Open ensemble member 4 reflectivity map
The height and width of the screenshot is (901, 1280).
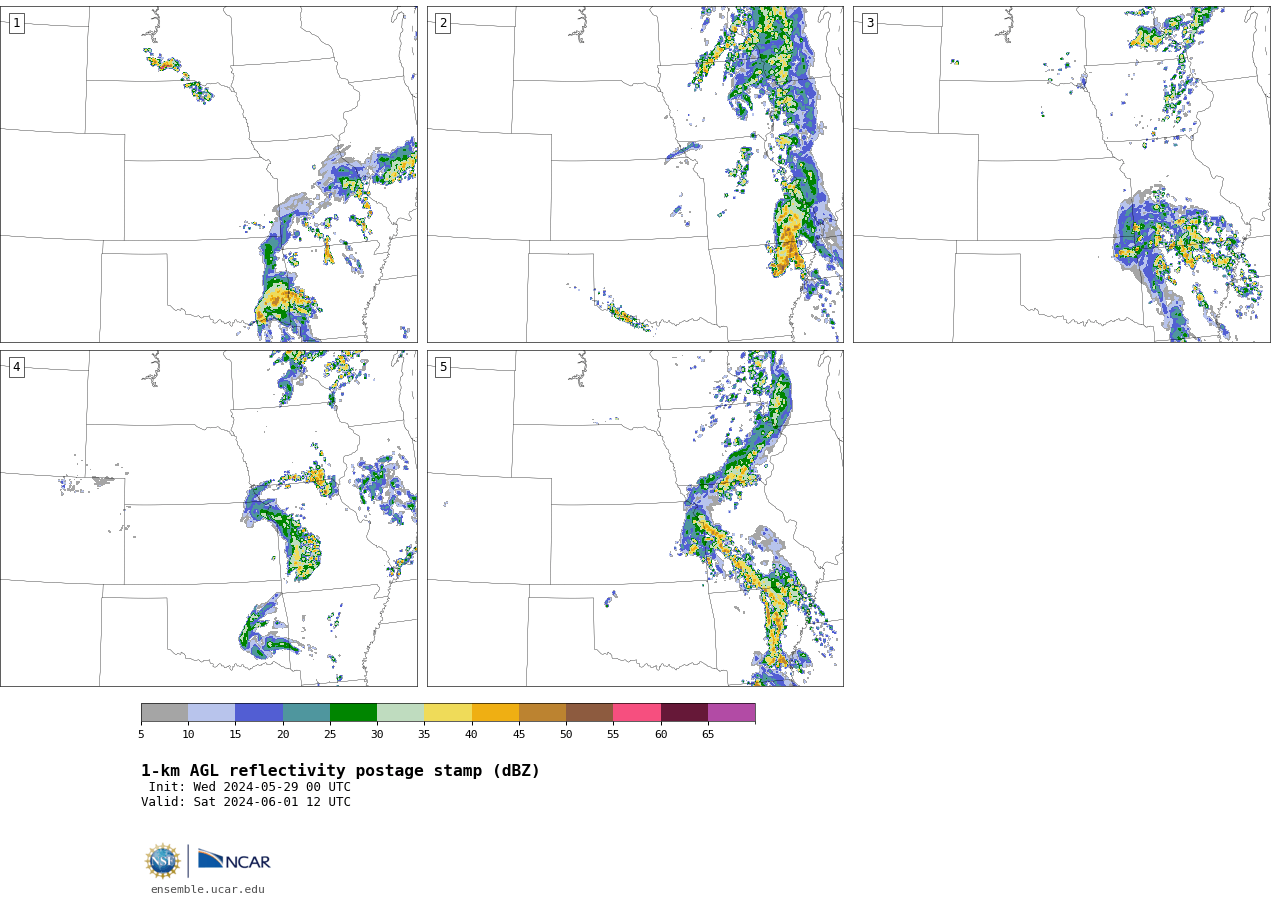[208, 518]
